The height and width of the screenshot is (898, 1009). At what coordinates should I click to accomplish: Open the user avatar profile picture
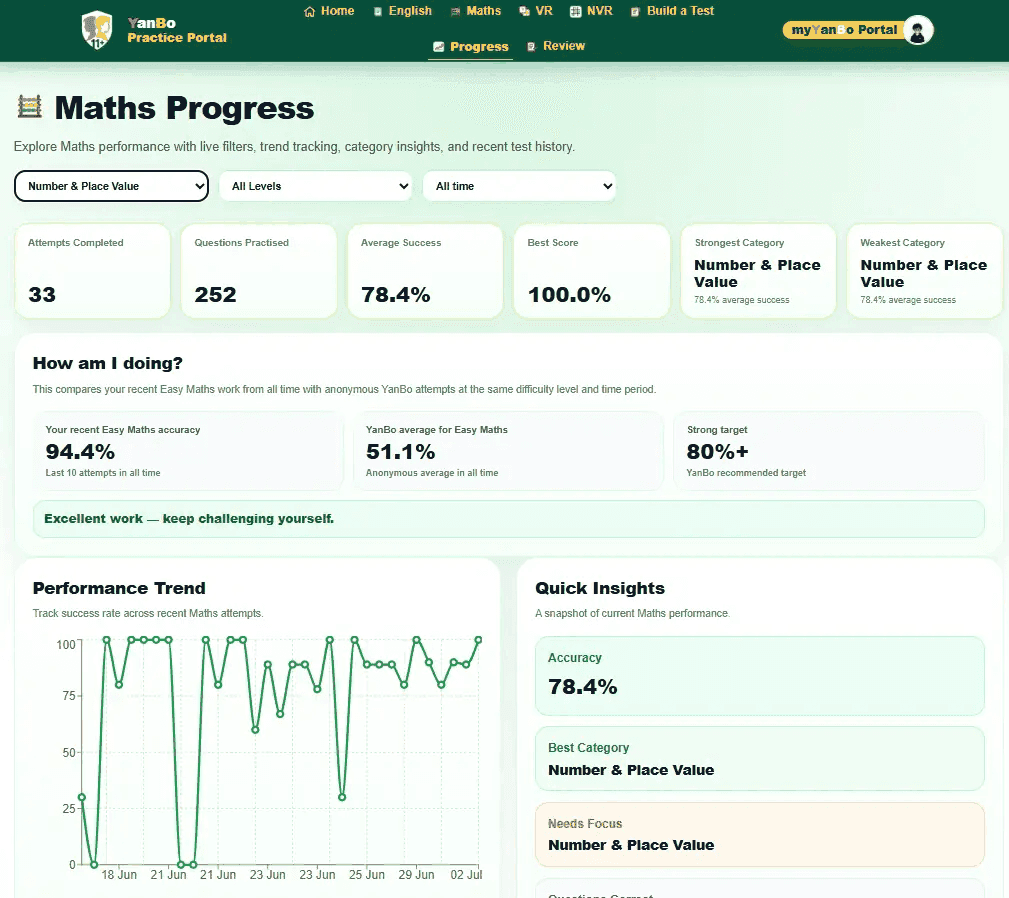pos(918,30)
